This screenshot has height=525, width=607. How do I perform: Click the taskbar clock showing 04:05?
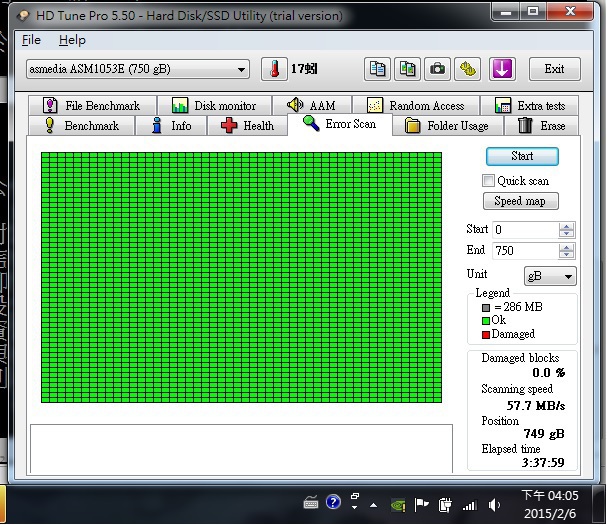[549, 504]
